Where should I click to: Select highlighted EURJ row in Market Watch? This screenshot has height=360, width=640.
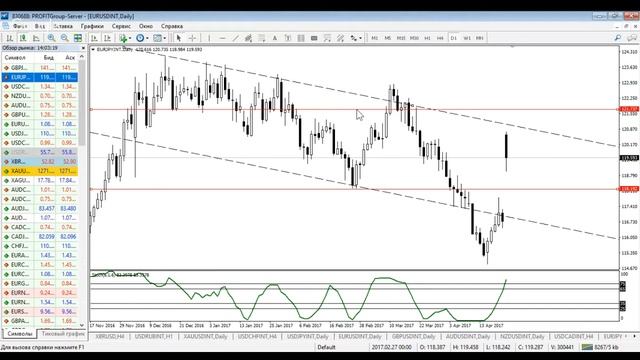[x=40, y=77]
